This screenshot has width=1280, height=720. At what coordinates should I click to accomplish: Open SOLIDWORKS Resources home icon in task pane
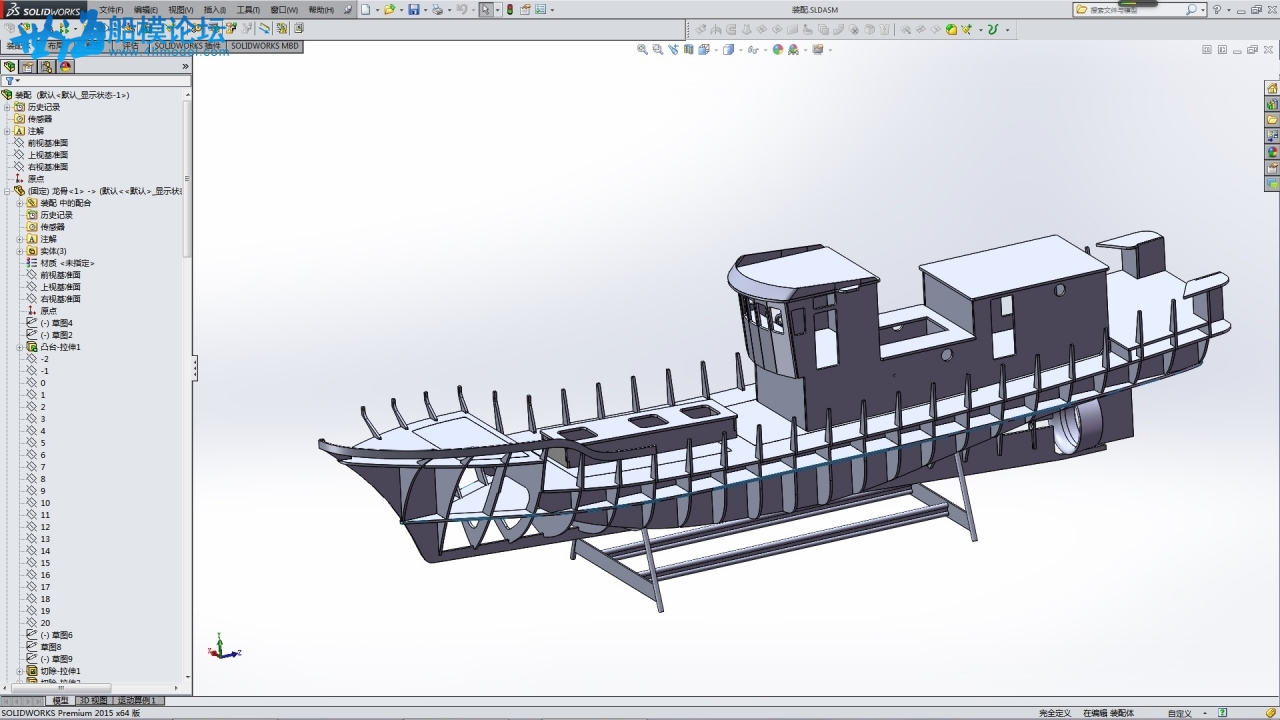1272,88
